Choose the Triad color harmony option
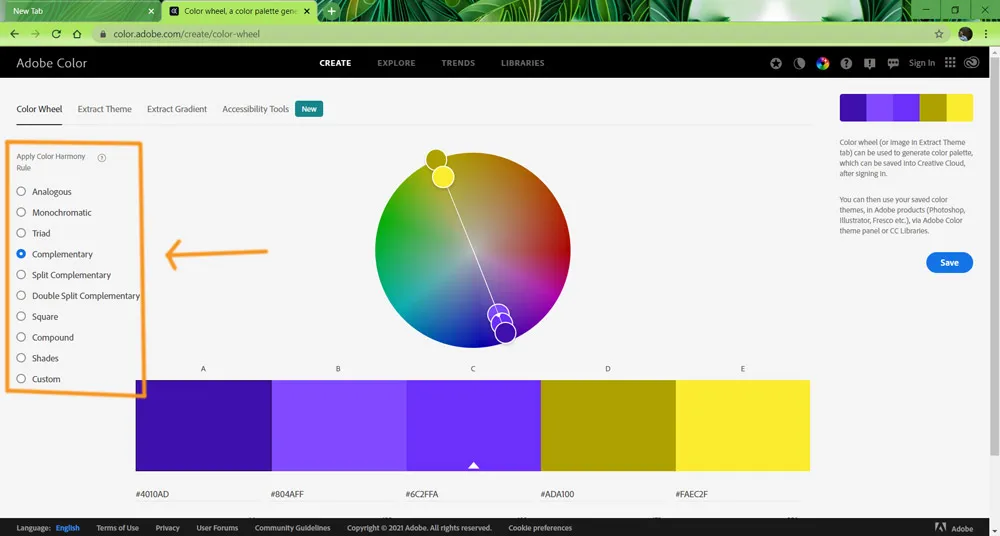 pyautogui.click(x=22, y=233)
